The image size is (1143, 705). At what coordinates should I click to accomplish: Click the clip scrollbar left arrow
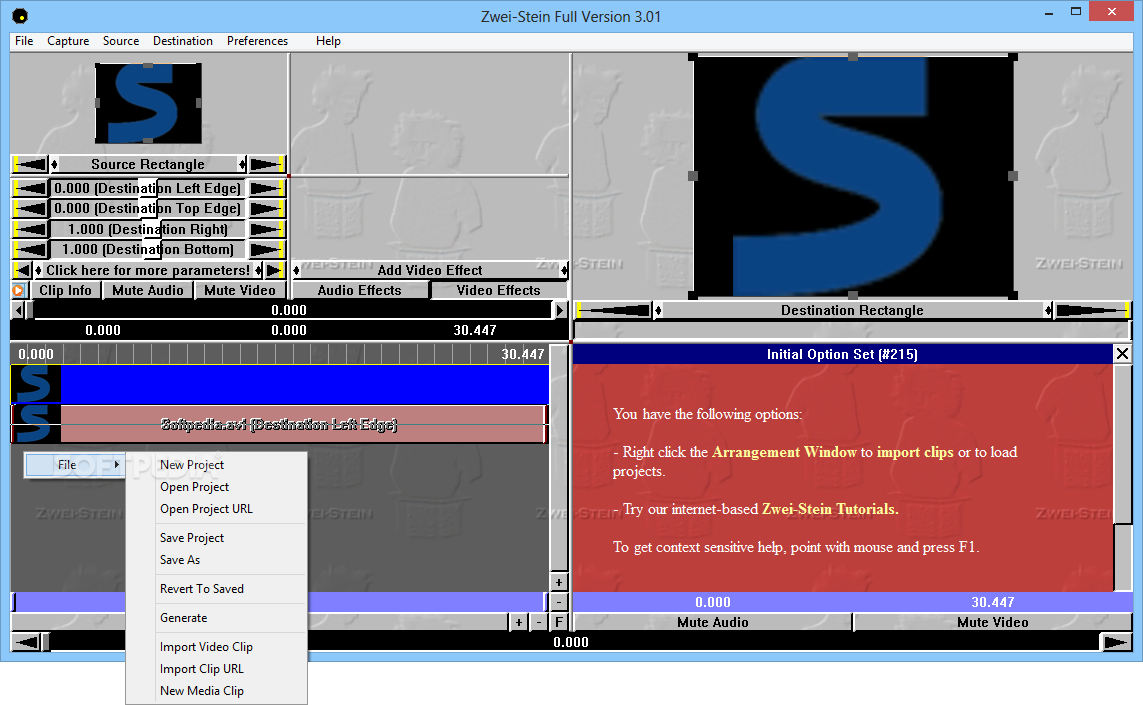(18, 311)
